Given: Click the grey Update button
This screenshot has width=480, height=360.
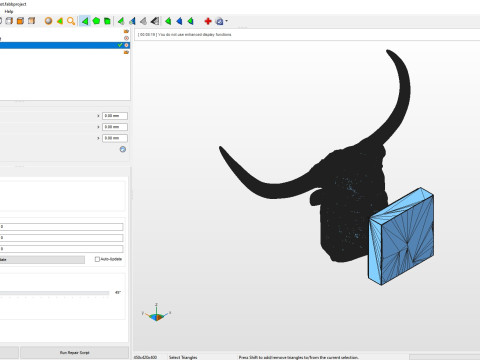Looking at the screenshot, I should click(42, 260).
